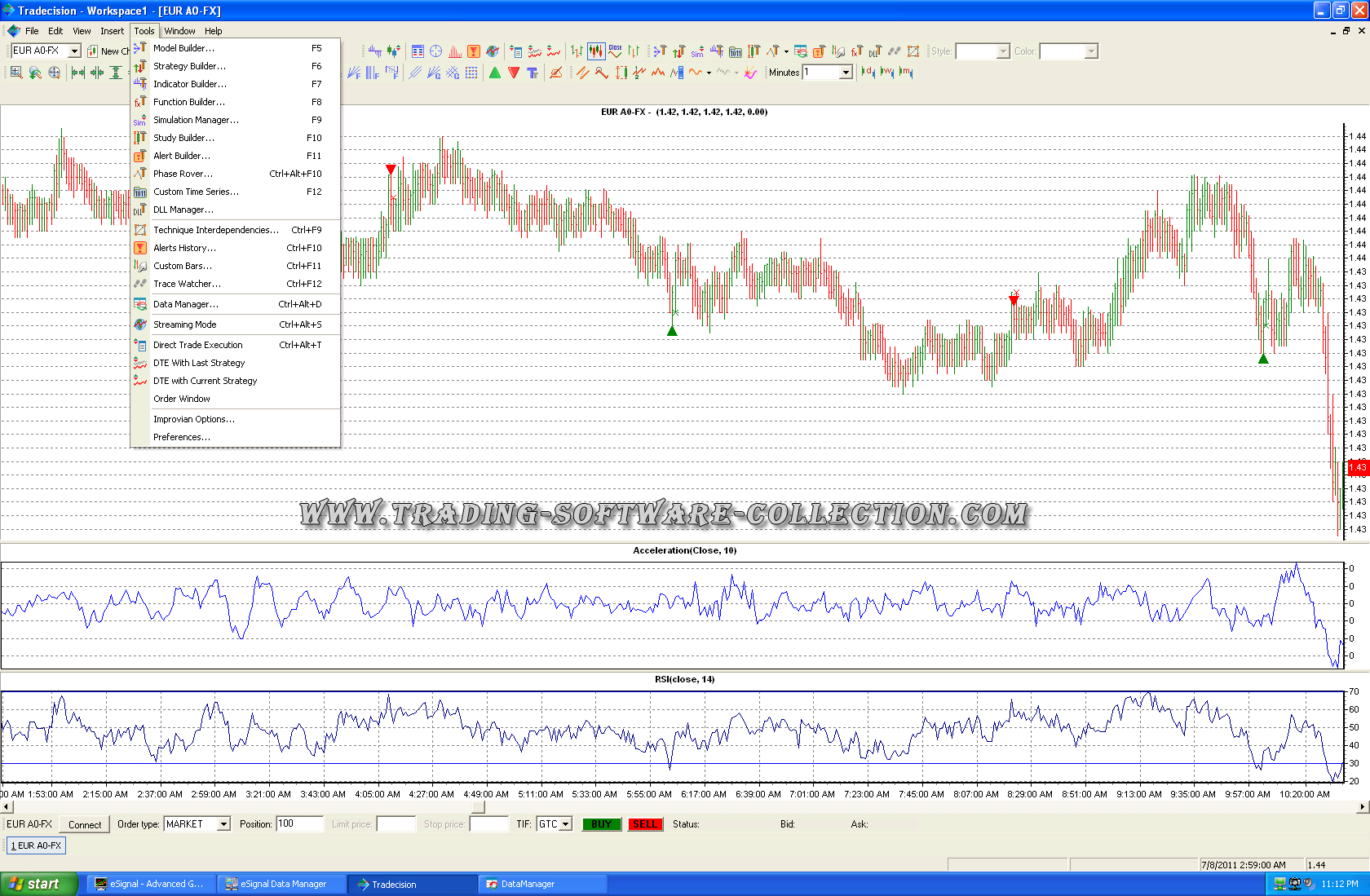
Task: Open Preferences from the Tools menu
Action: (181, 437)
